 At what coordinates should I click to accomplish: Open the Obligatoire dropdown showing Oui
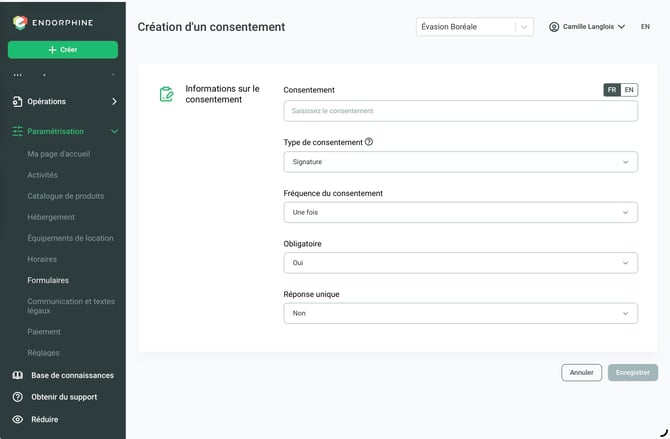461,263
